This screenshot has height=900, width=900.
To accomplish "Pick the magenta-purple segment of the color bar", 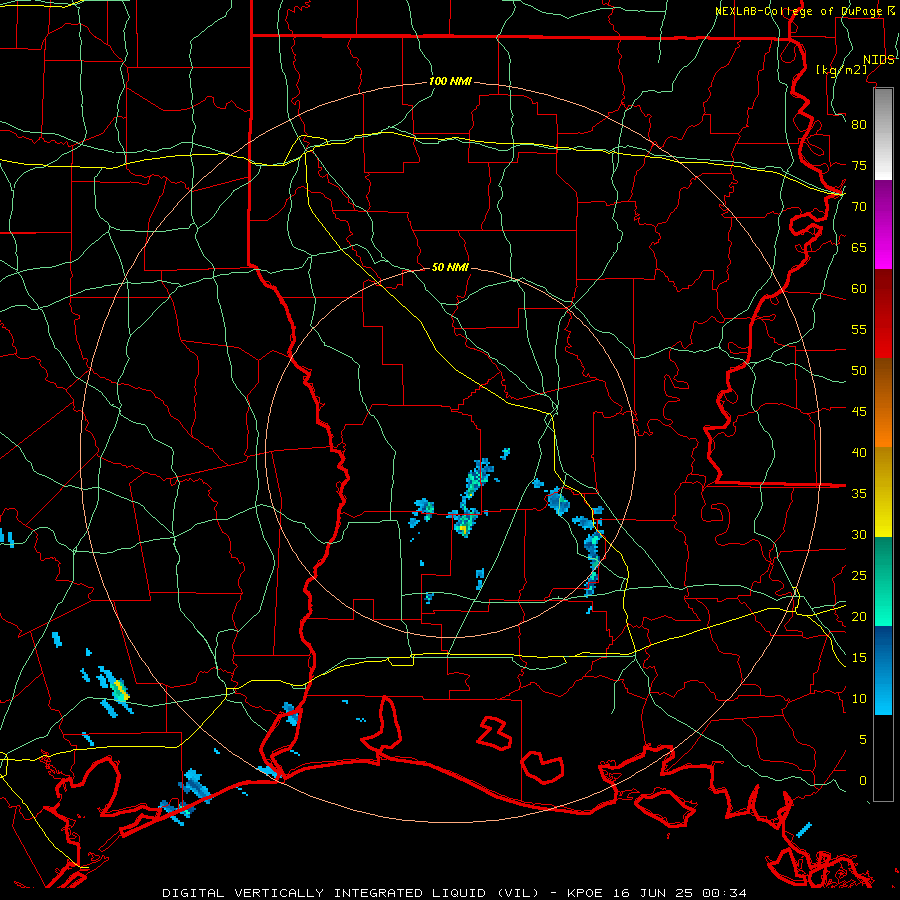I will (883, 225).
